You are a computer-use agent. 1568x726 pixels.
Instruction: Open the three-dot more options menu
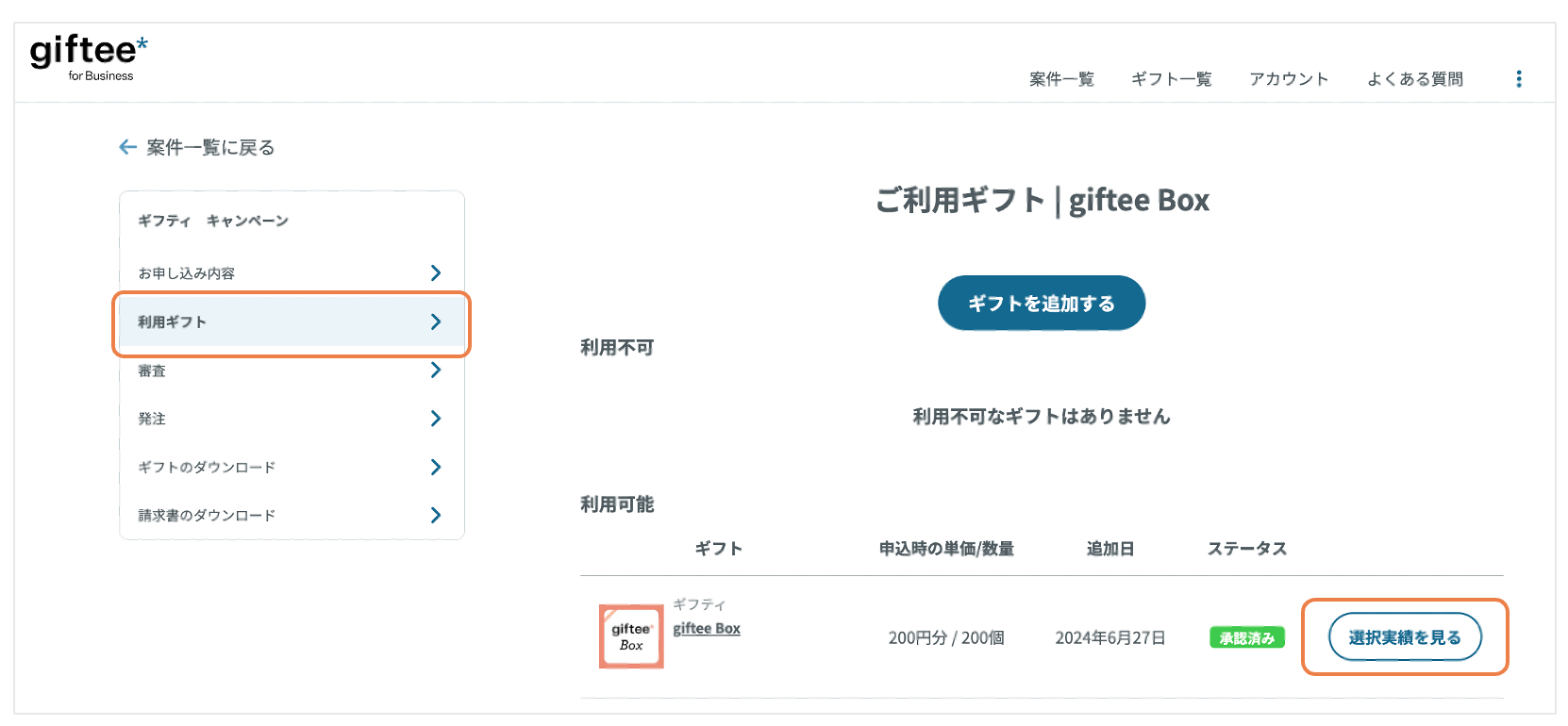[x=1518, y=79]
